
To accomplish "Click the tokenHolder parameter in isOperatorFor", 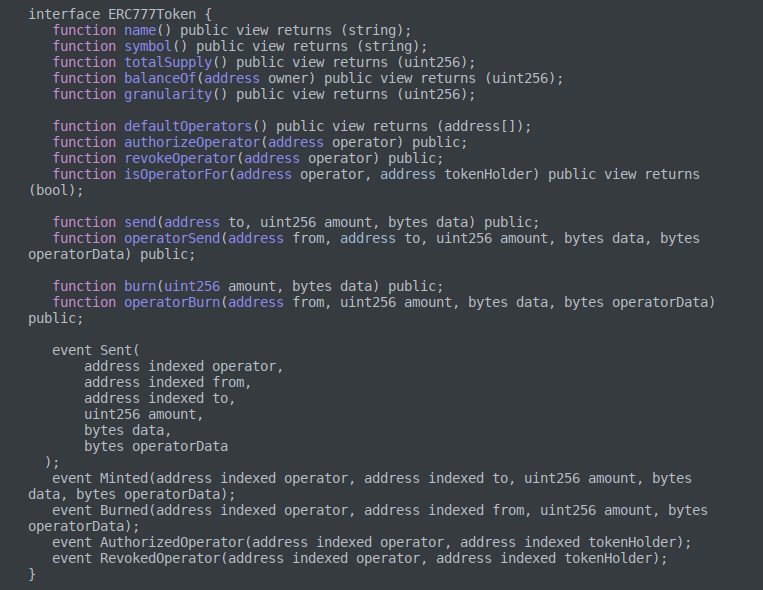I will click(494, 175).
